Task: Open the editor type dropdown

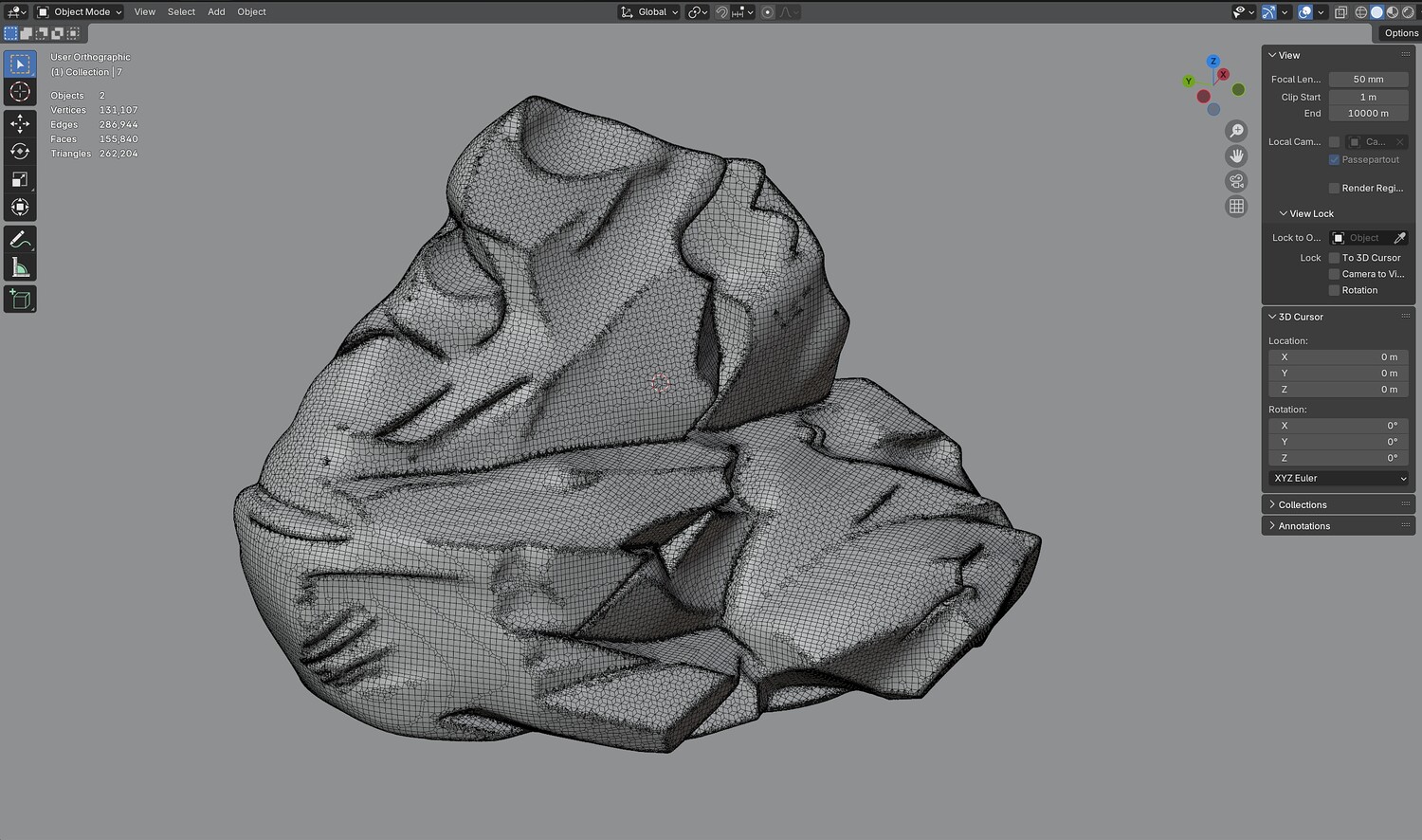Action: [x=16, y=12]
